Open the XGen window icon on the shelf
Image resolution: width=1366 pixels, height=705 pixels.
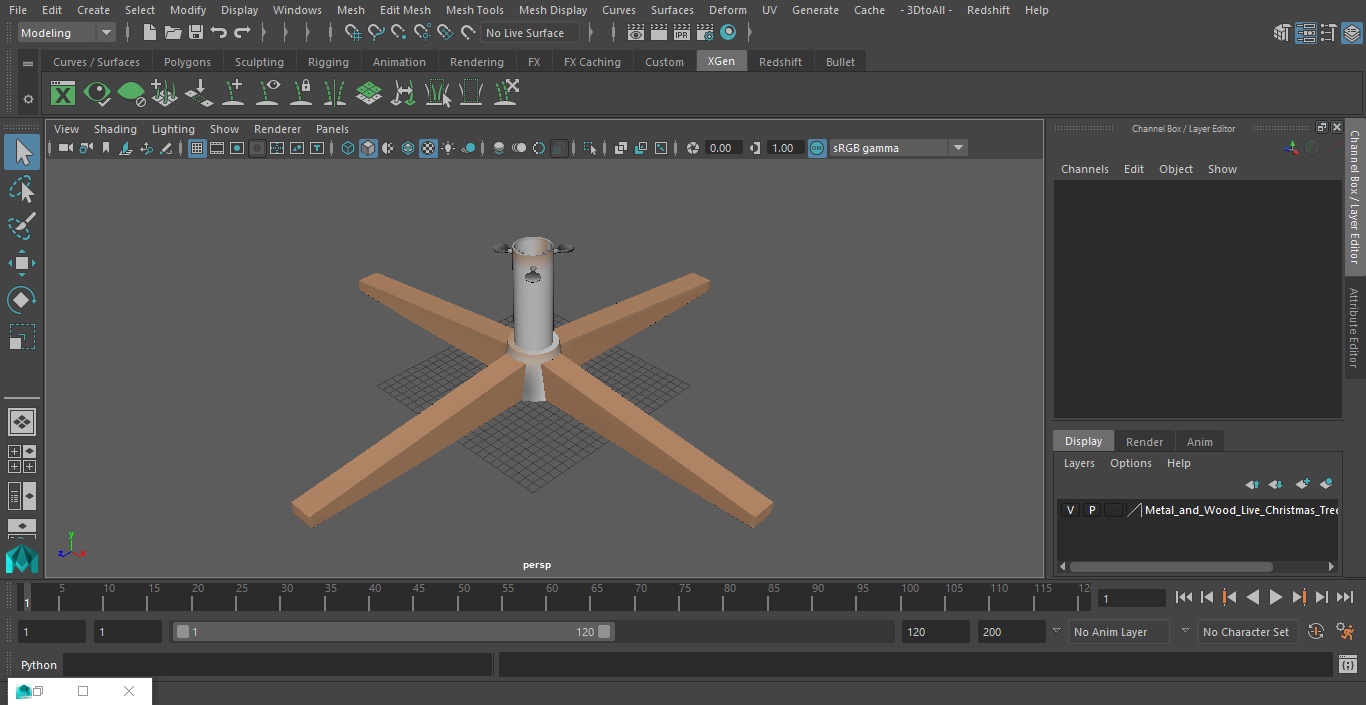(63, 94)
